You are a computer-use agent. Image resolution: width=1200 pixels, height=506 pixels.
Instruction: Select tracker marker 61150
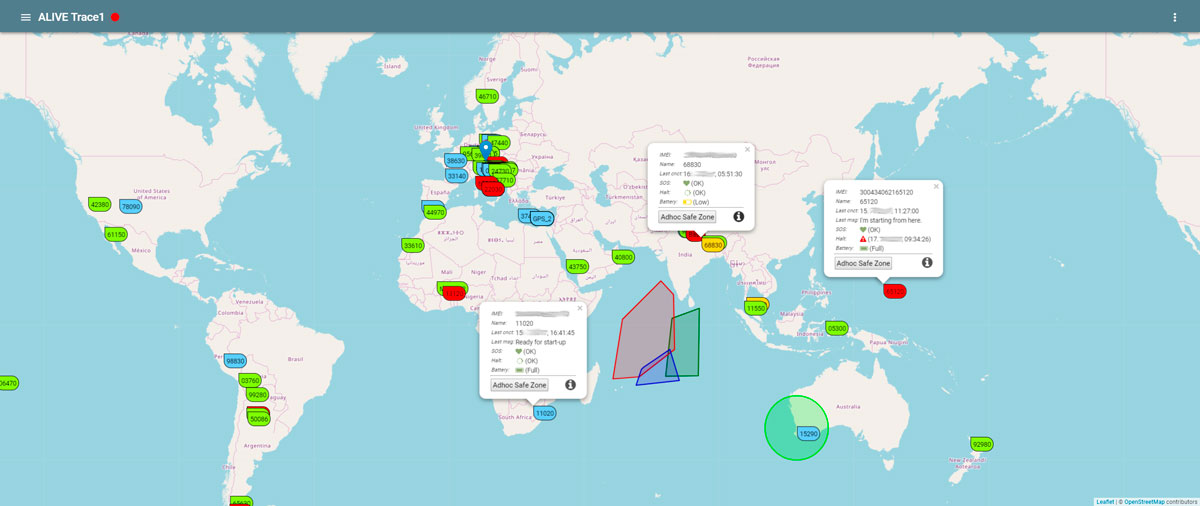[116, 234]
